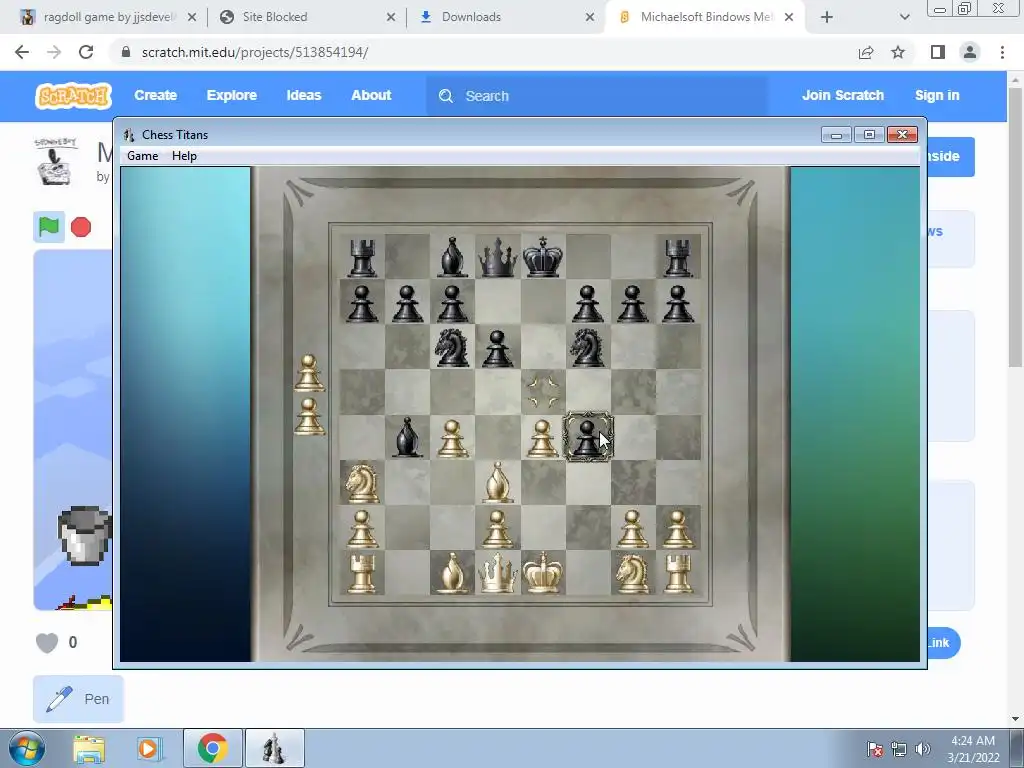Viewport: 1024px width, 768px height.
Task: Select the white bishop on c1
Action: pyautogui.click(x=452, y=573)
